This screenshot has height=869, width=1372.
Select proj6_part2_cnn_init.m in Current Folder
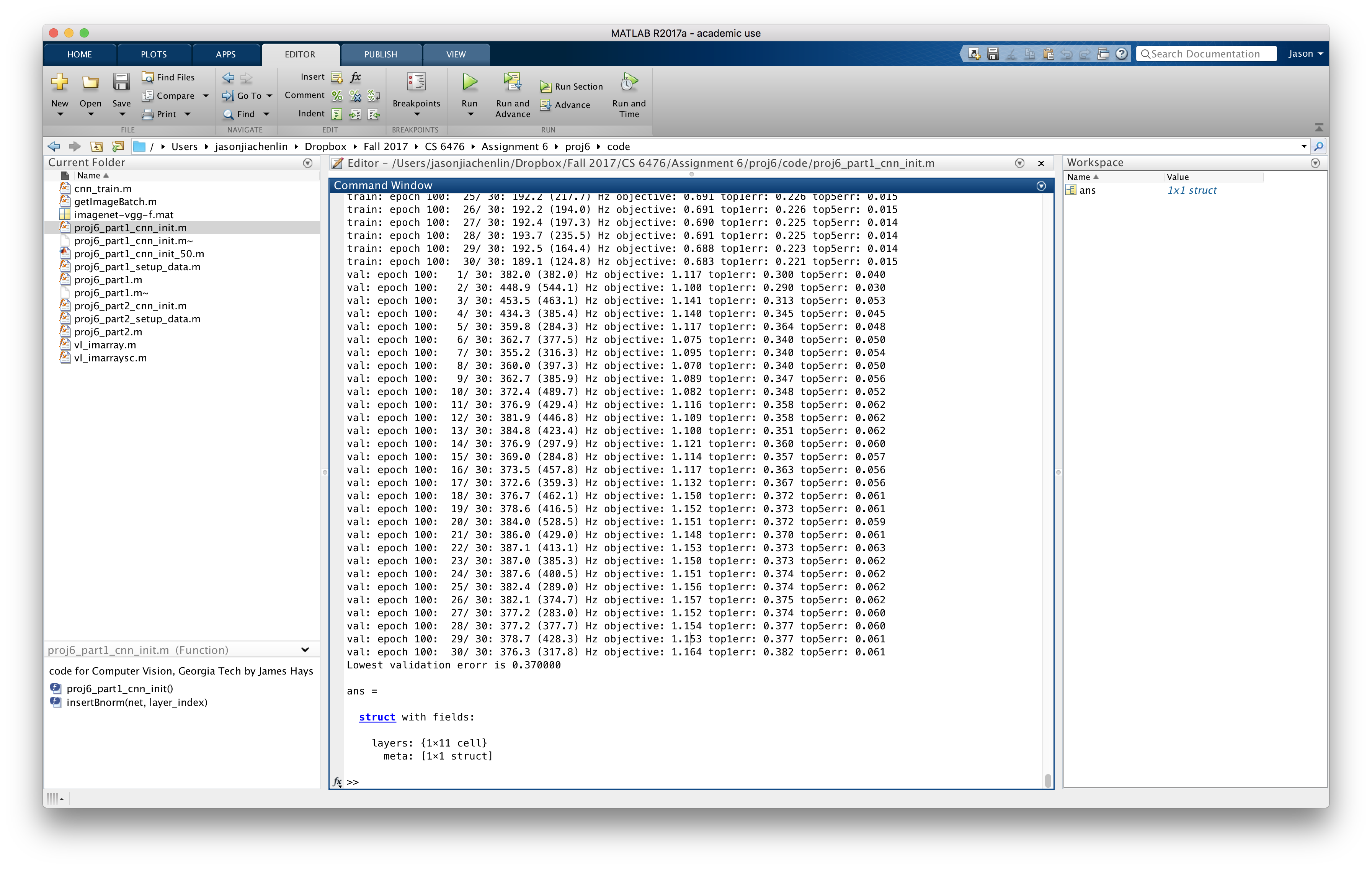click(x=131, y=306)
